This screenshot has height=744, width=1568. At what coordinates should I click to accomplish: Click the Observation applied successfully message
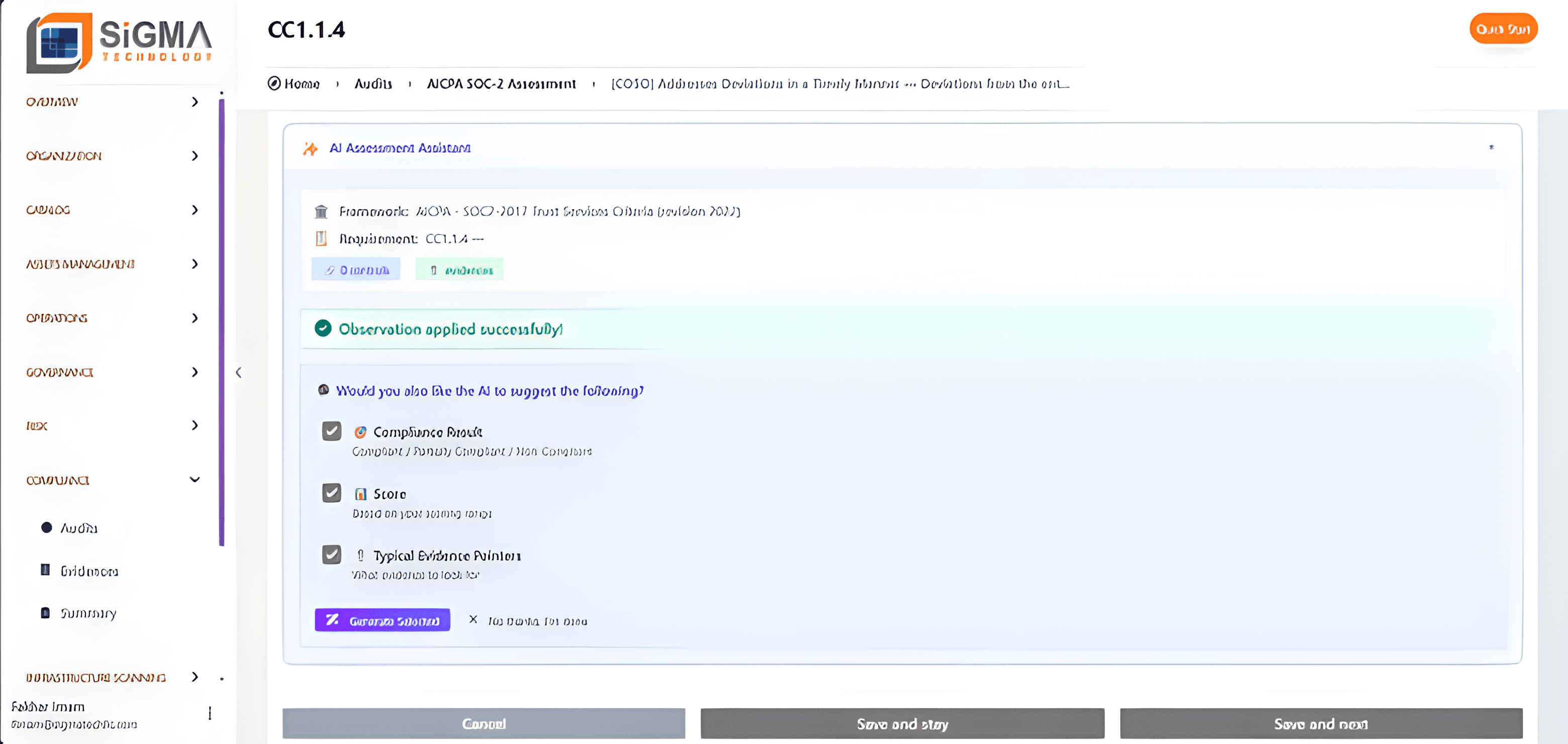[450, 329]
